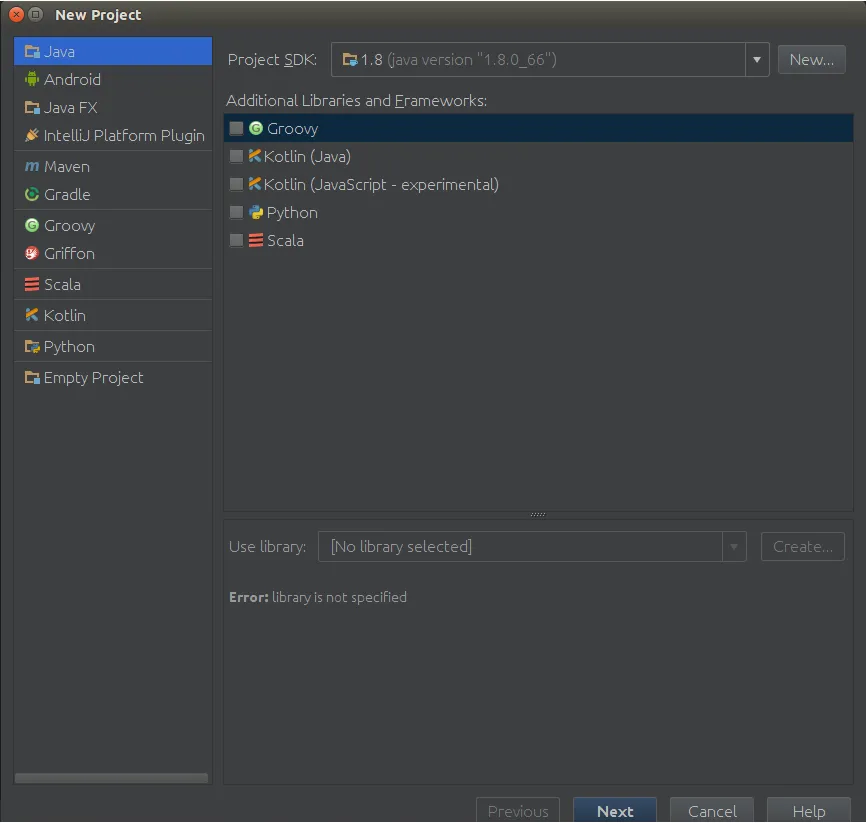Click the Groovy icon in left sidebar
The width and height of the screenshot is (866, 823).
(x=32, y=225)
